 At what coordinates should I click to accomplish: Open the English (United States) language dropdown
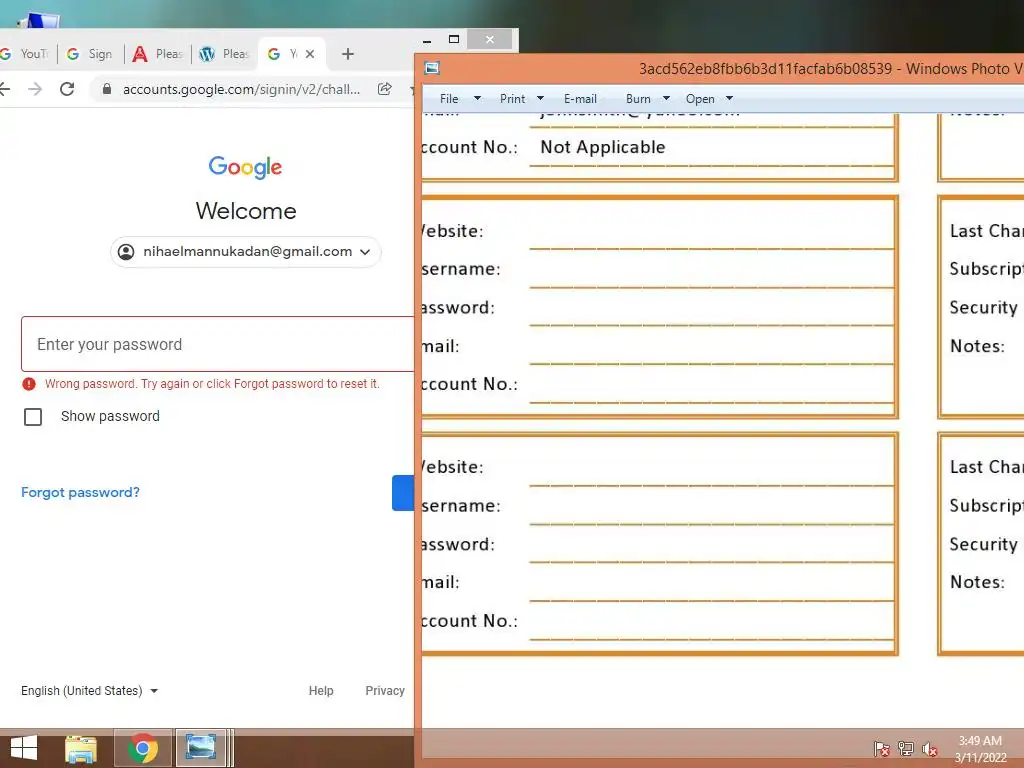click(89, 691)
